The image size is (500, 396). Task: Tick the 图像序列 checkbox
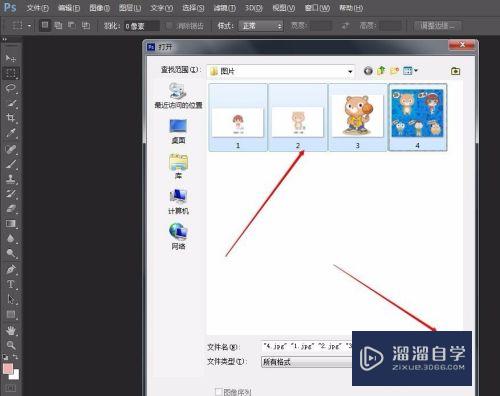[218, 392]
